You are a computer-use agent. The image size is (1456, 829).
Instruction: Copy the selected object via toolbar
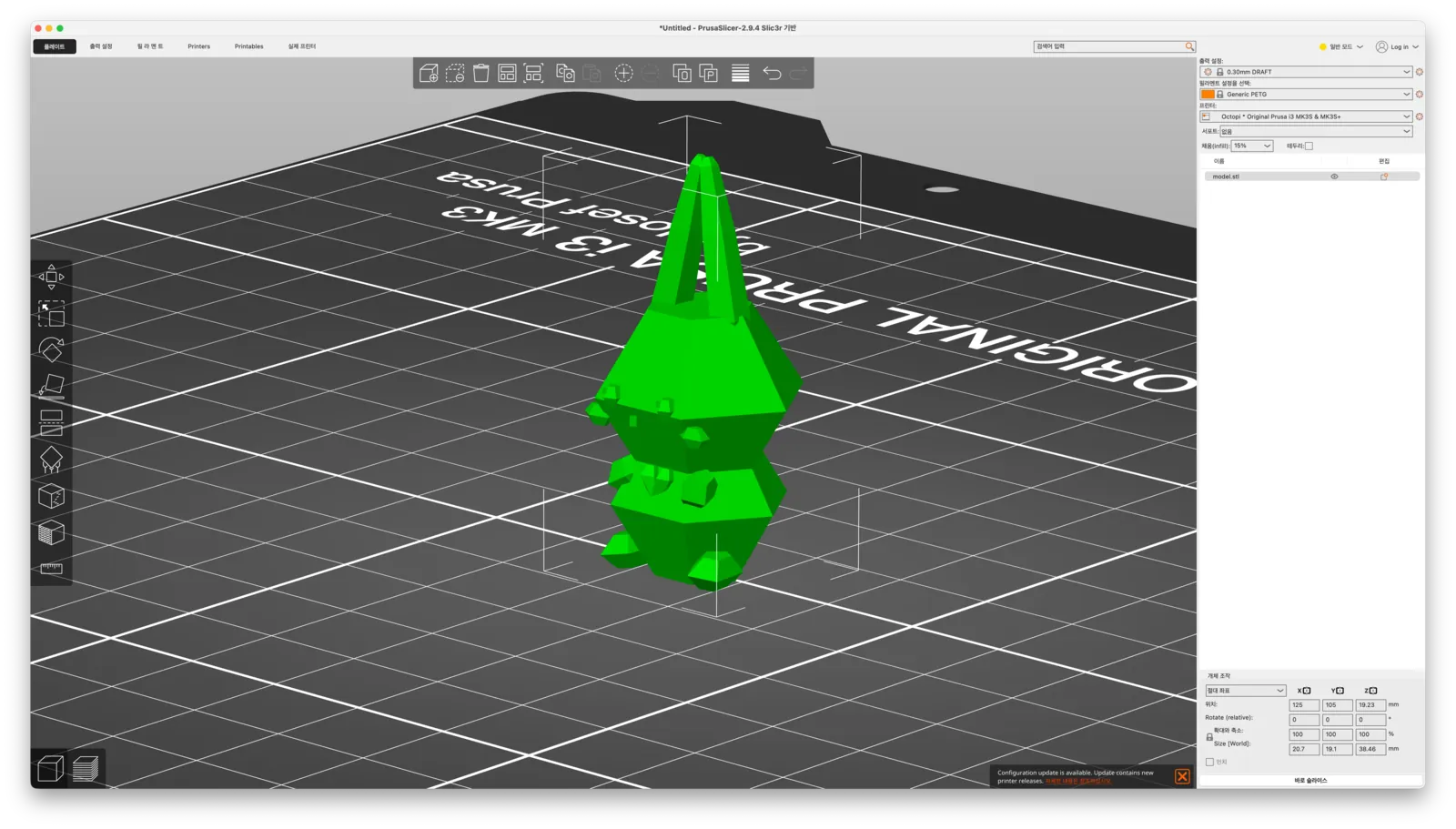click(565, 73)
